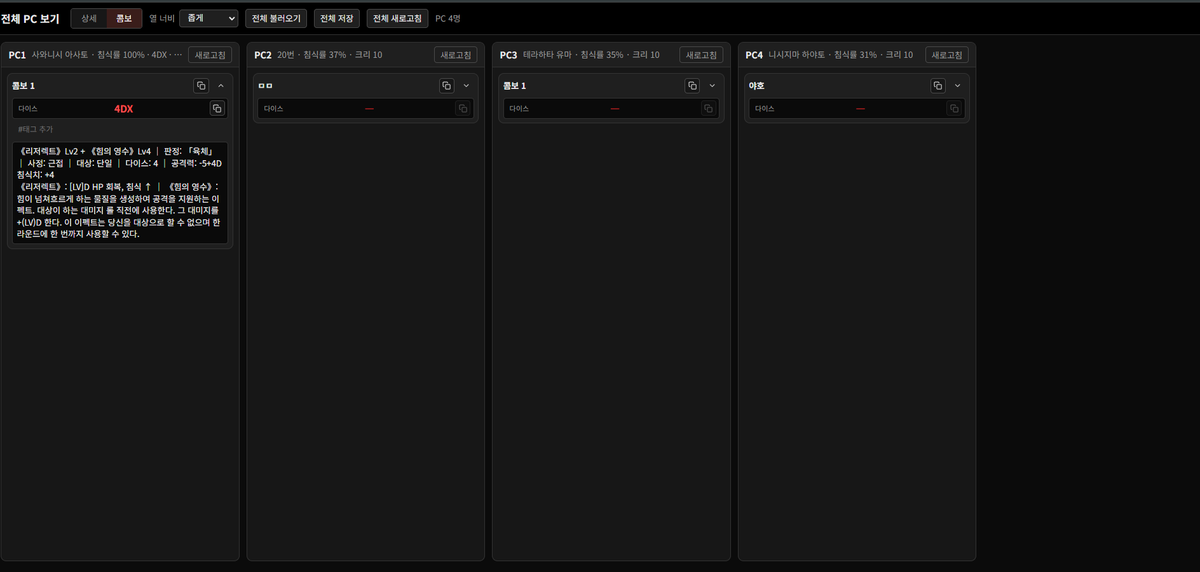
Task: Copy the dice value in PC2's ㅁㅁ combo
Action: click(x=462, y=108)
